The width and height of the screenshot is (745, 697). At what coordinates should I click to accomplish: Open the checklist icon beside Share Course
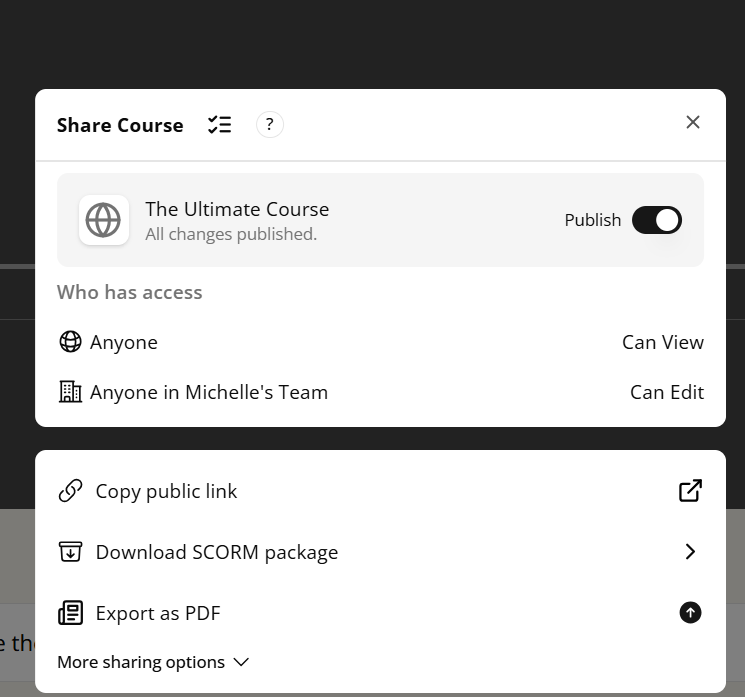coord(220,125)
